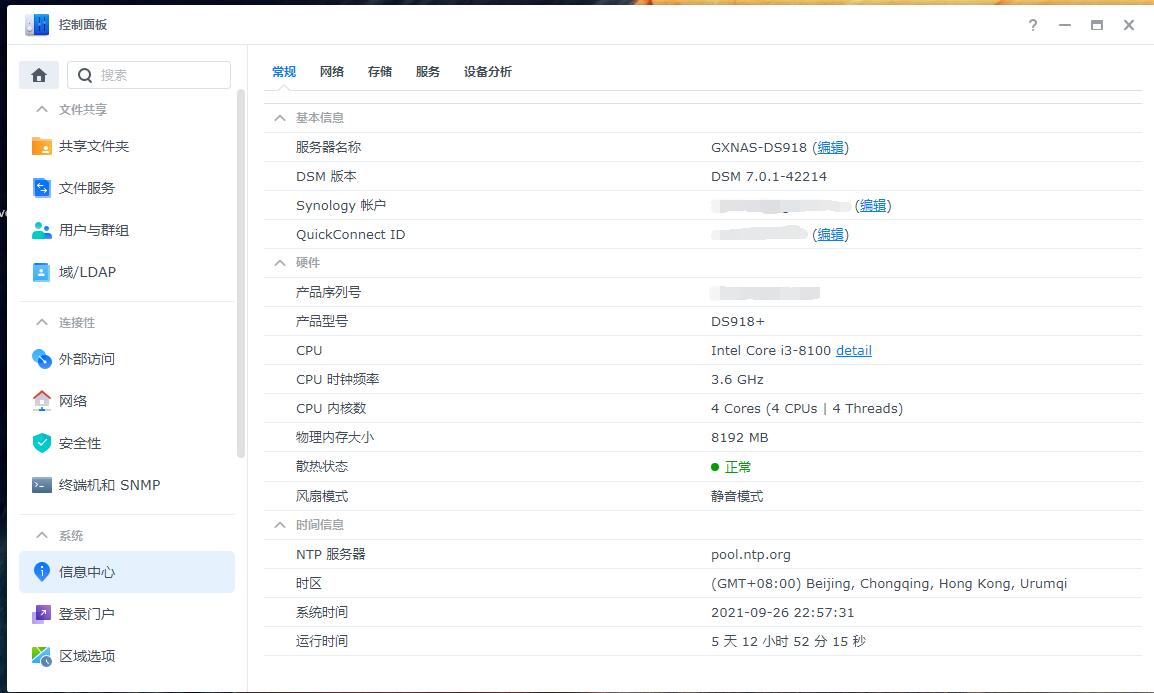Edit the server name GXNAS-DS918

tap(830, 148)
